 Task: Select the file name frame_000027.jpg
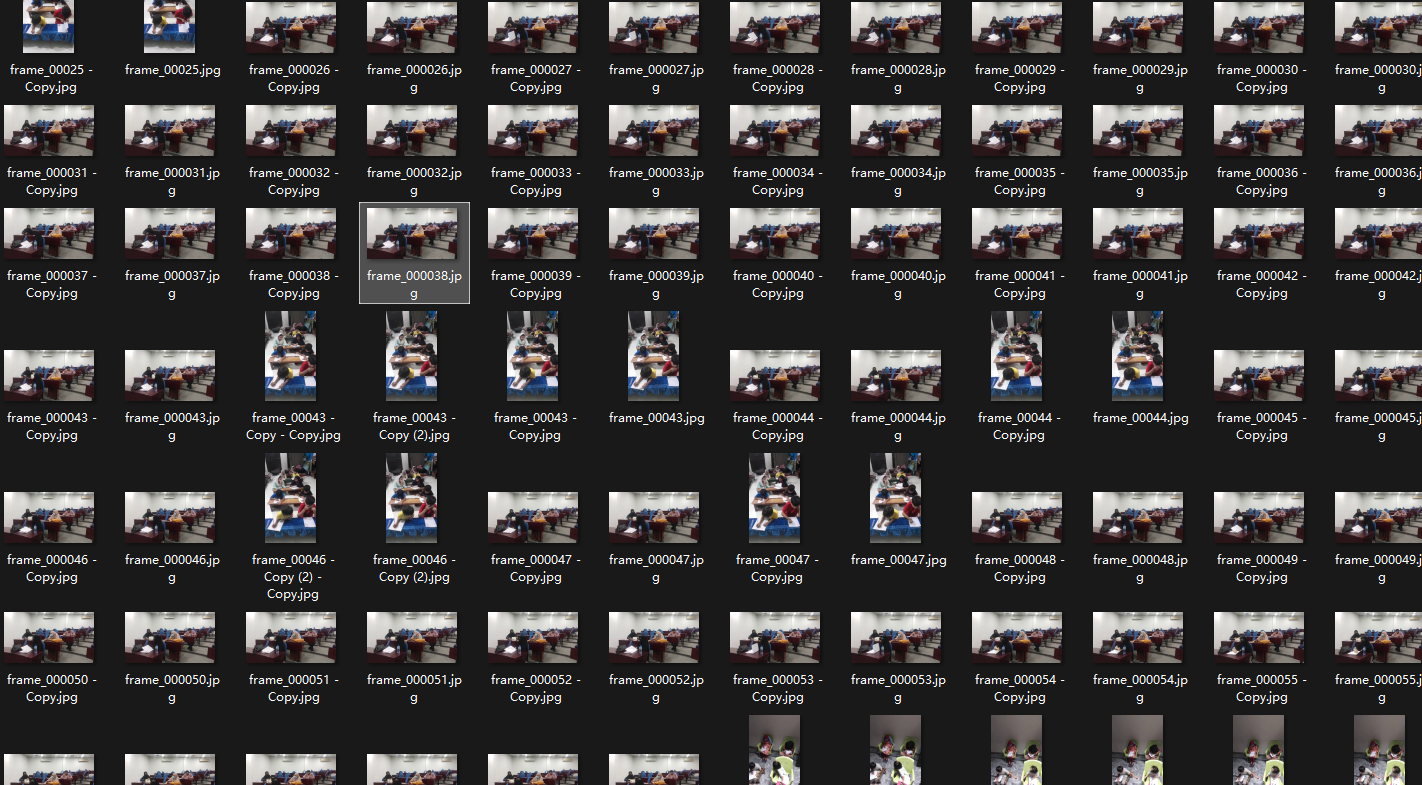656,79
